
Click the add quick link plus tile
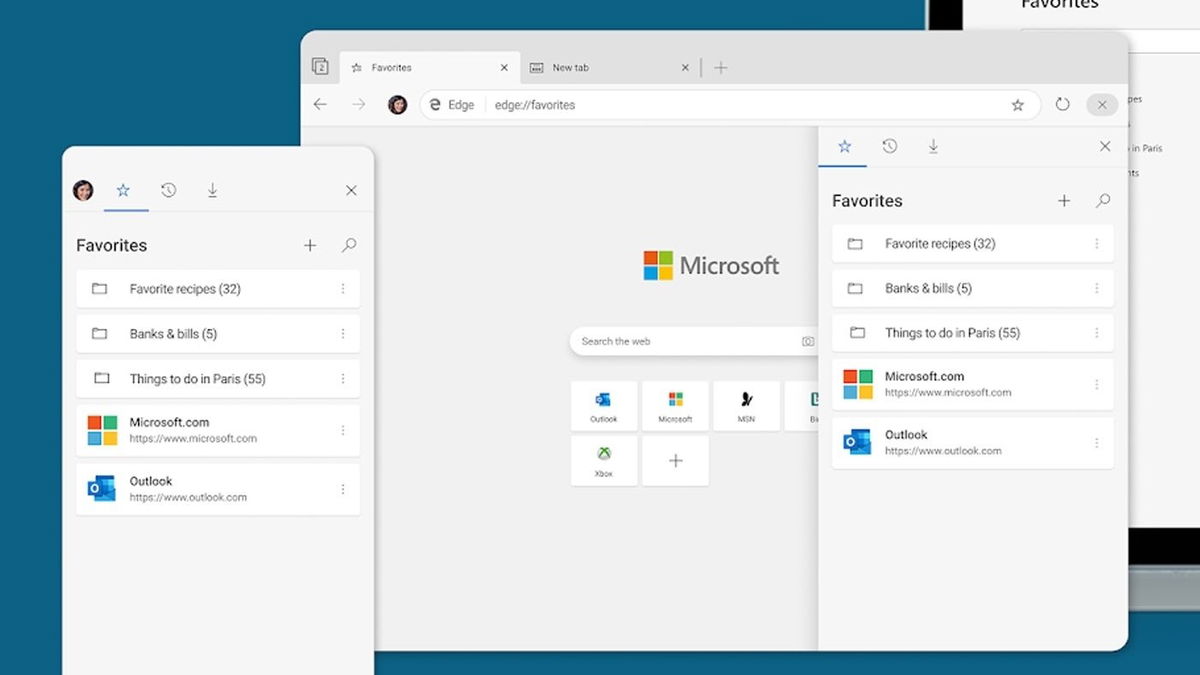(x=676, y=461)
